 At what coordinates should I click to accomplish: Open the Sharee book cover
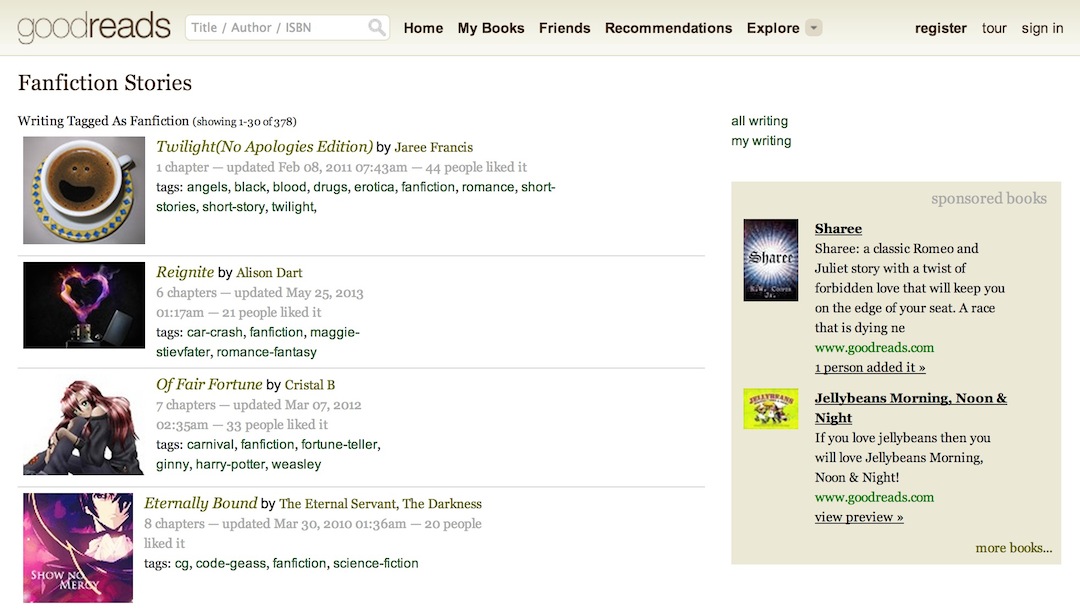pos(771,260)
